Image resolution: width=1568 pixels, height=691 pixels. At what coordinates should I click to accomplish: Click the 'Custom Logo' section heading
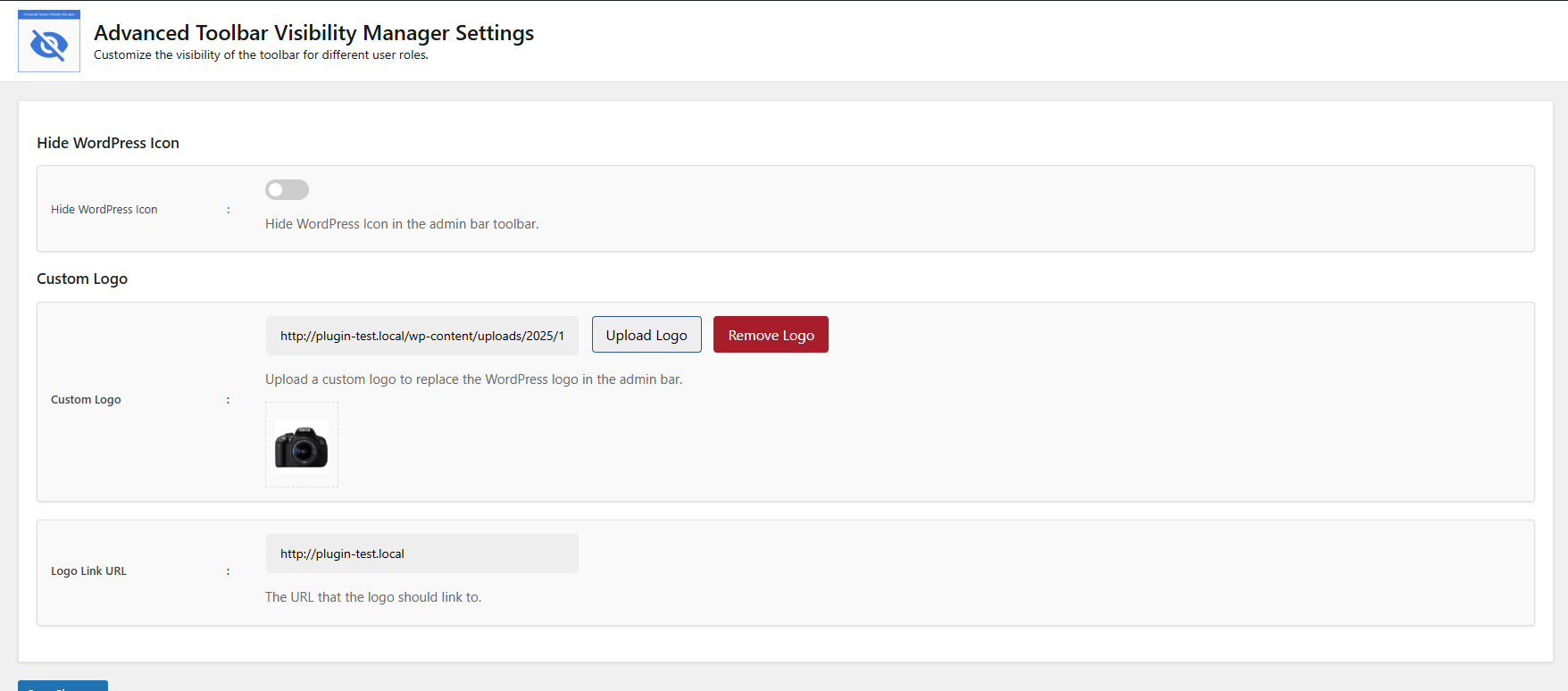point(82,279)
